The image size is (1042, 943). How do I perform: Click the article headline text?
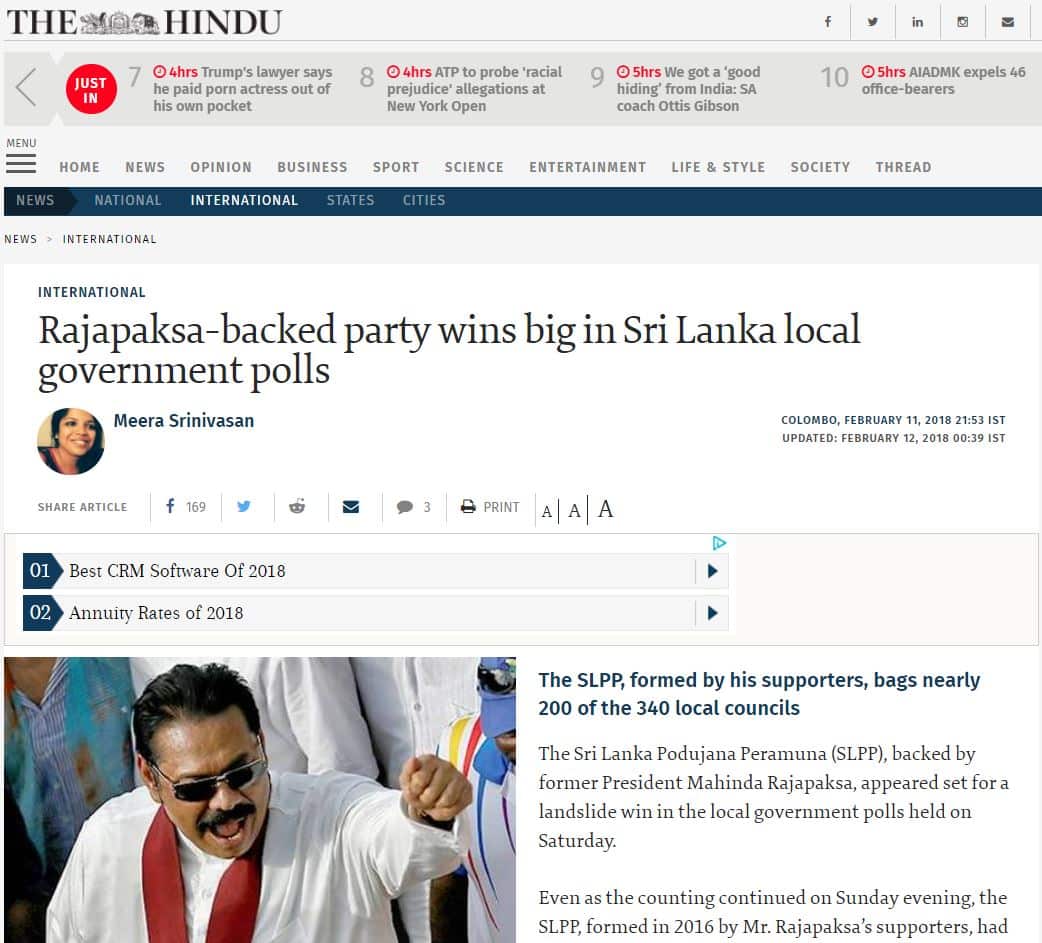coord(449,350)
